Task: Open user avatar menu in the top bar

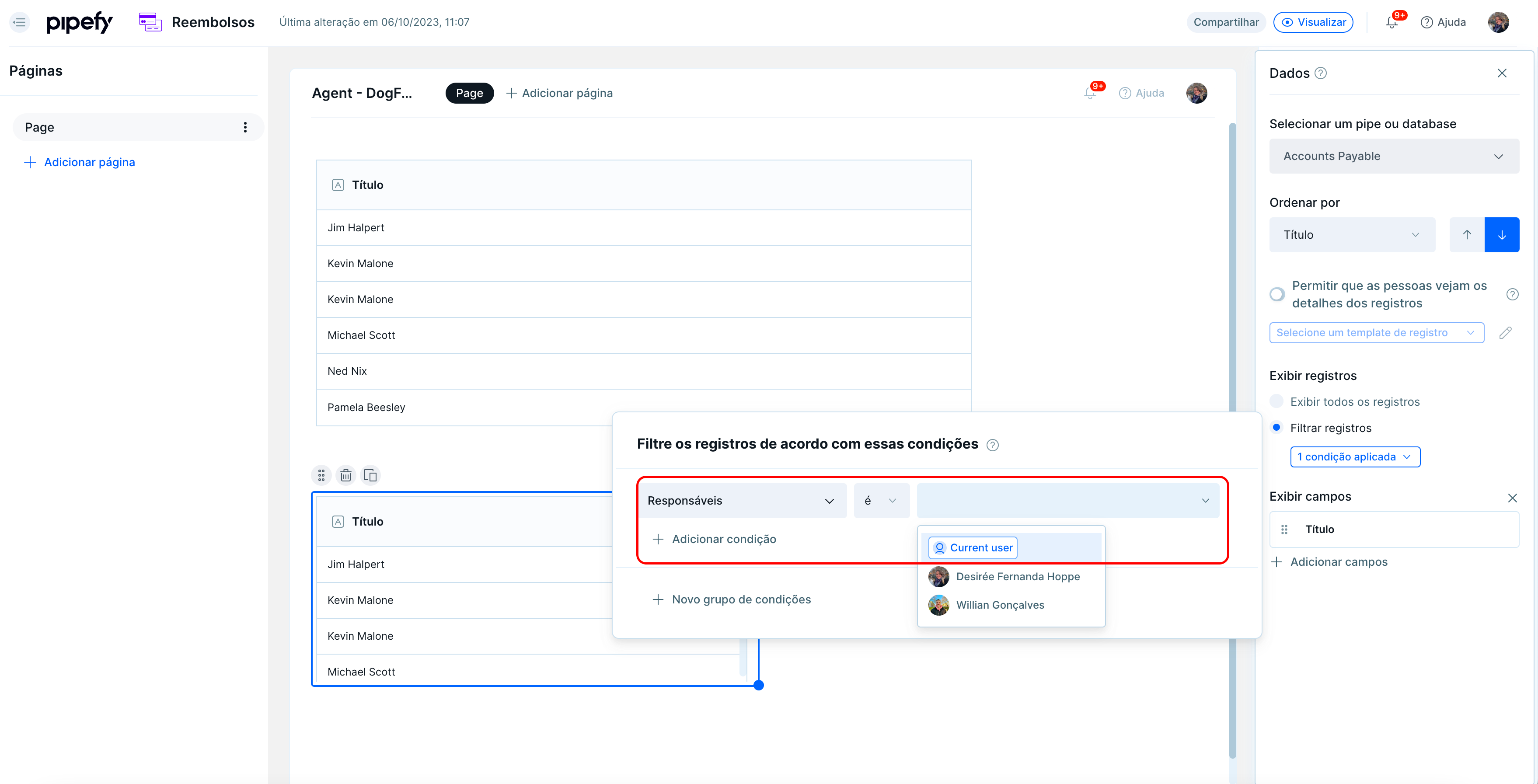Action: [1498, 22]
